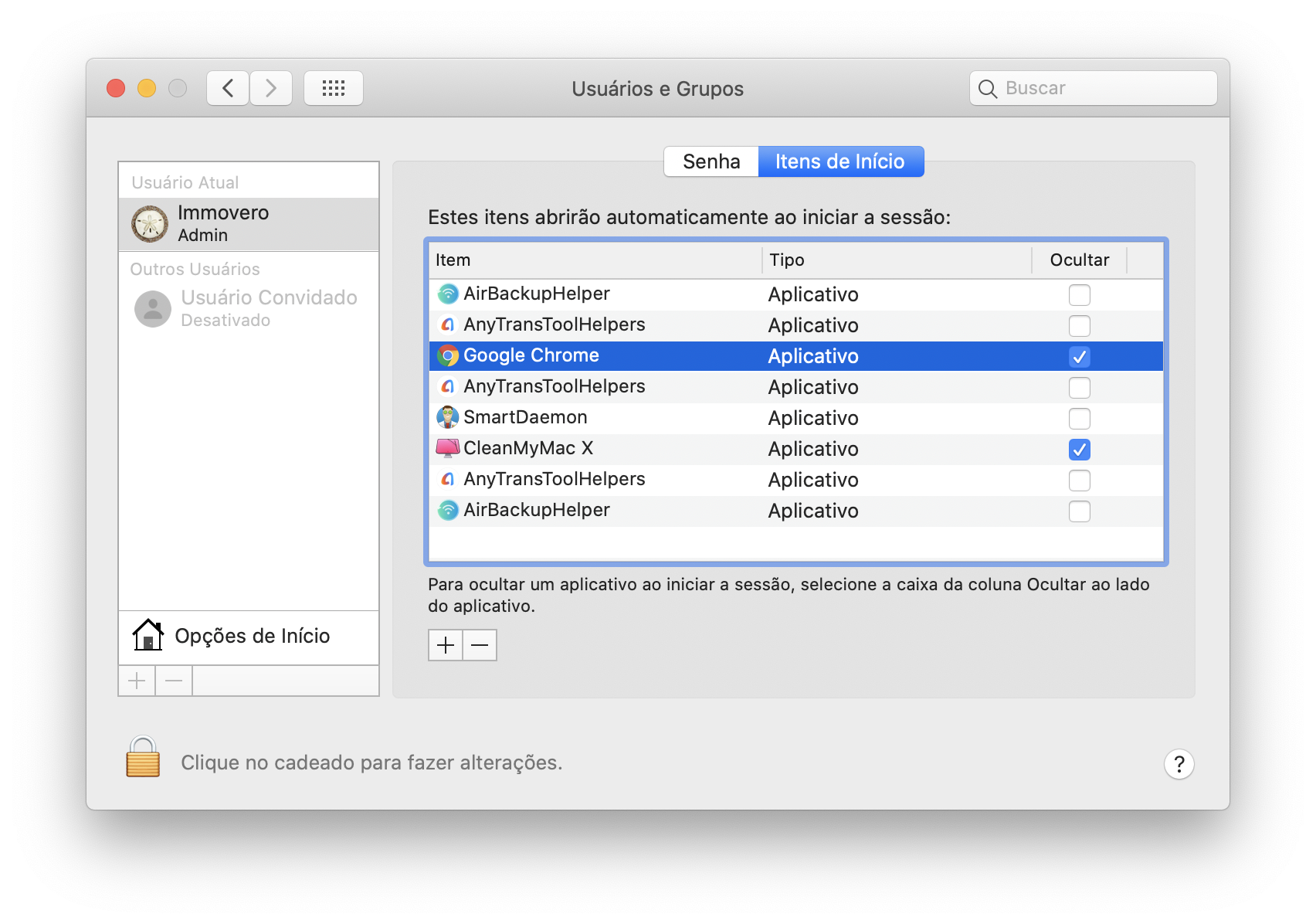Viewport: 1316px width, 924px height.
Task: Check Ocultar for the first AirBackupHelper
Action: pos(1079,295)
